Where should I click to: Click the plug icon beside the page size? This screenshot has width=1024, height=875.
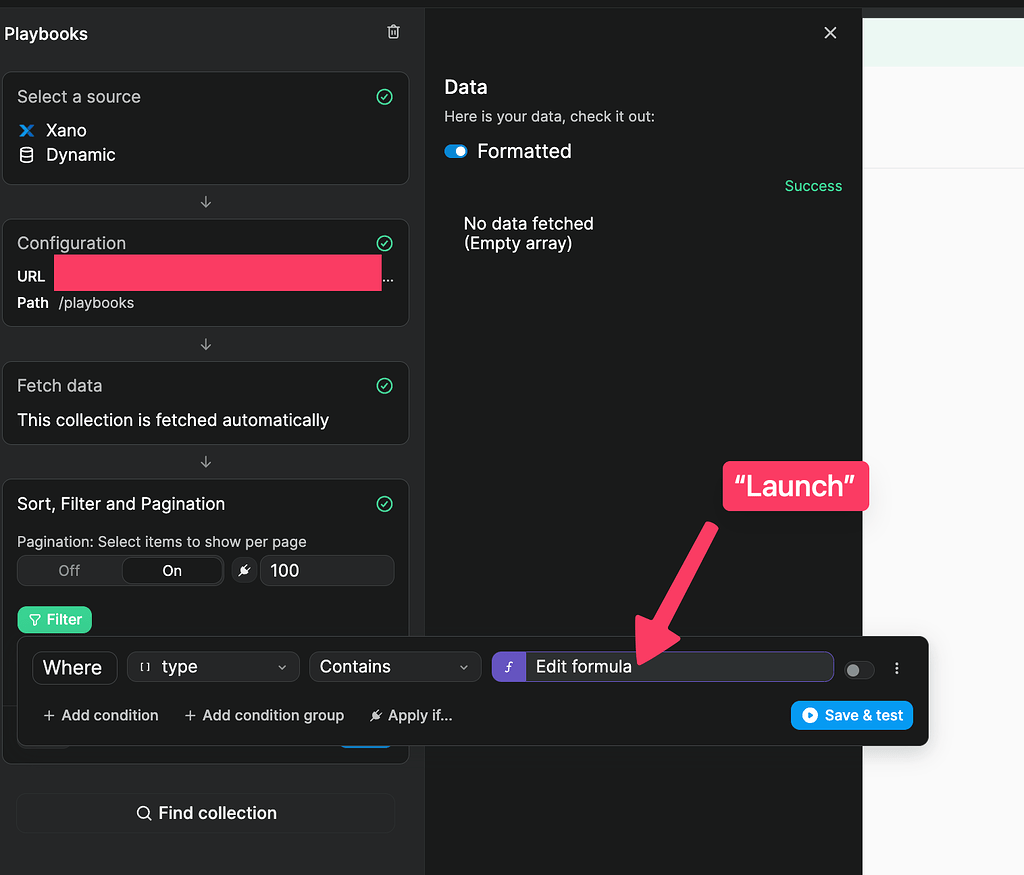coord(244,570)
